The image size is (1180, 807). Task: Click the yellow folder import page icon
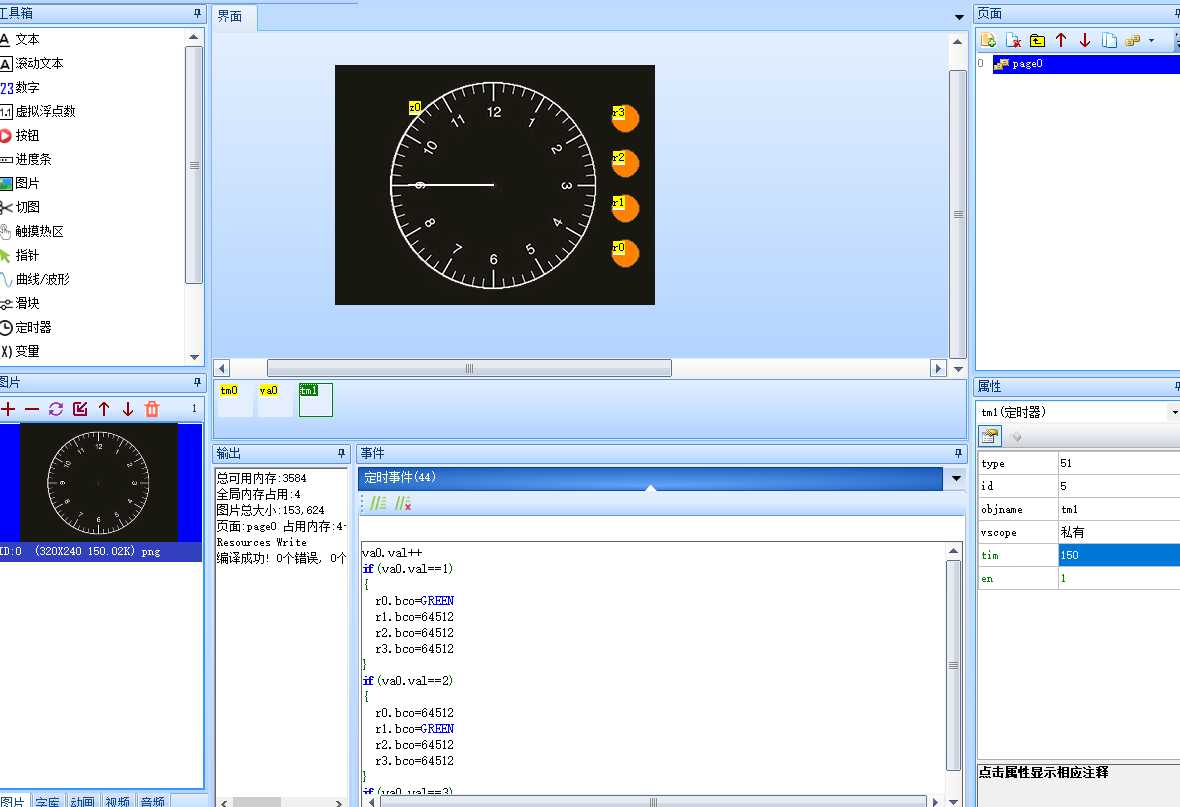[1037, 40]
